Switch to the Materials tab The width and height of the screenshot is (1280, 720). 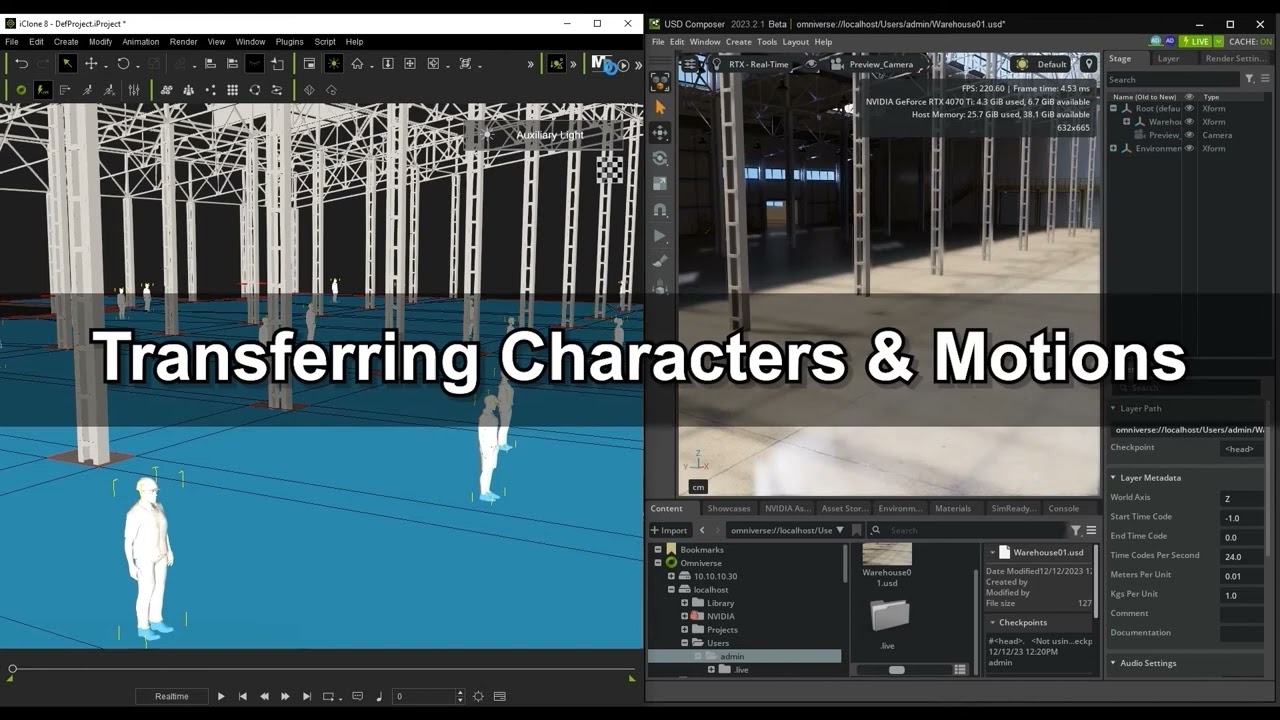click(x=953, y=508)
